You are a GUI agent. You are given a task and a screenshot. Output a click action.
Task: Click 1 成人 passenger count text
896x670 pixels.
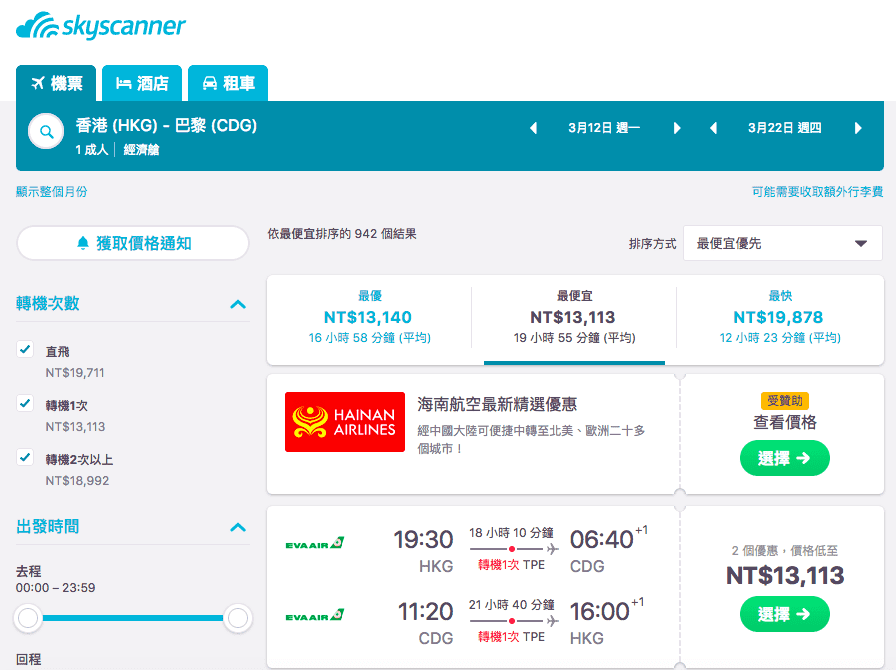click(x=91, y=150)
